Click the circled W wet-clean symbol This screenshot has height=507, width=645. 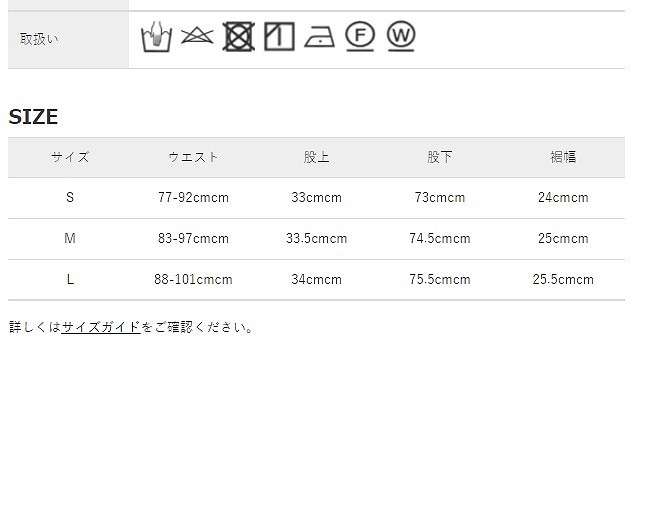tap(401, 36)
